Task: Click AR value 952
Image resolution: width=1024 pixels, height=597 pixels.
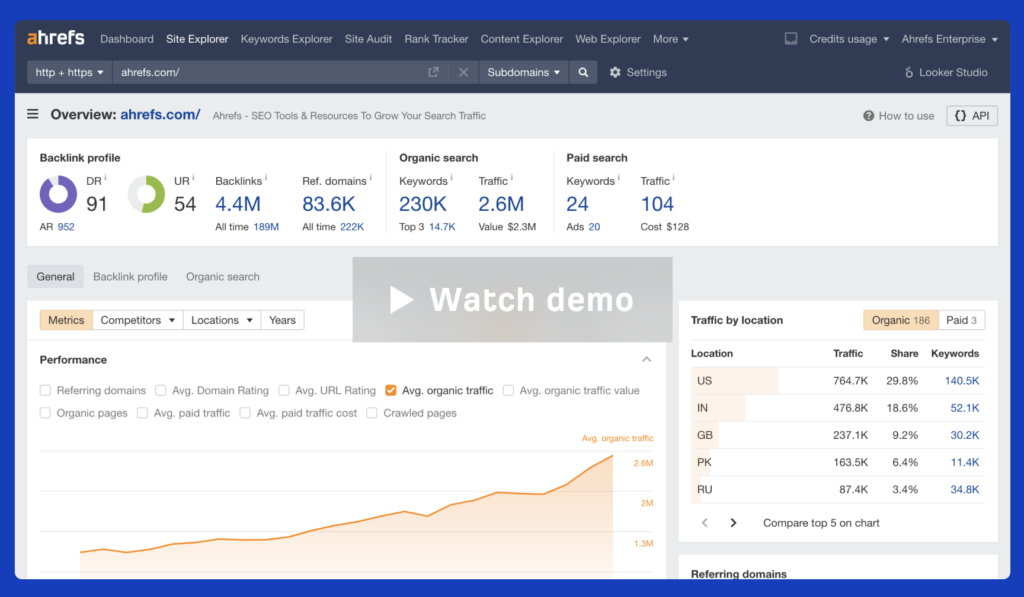Action: (x=66, y=227)
